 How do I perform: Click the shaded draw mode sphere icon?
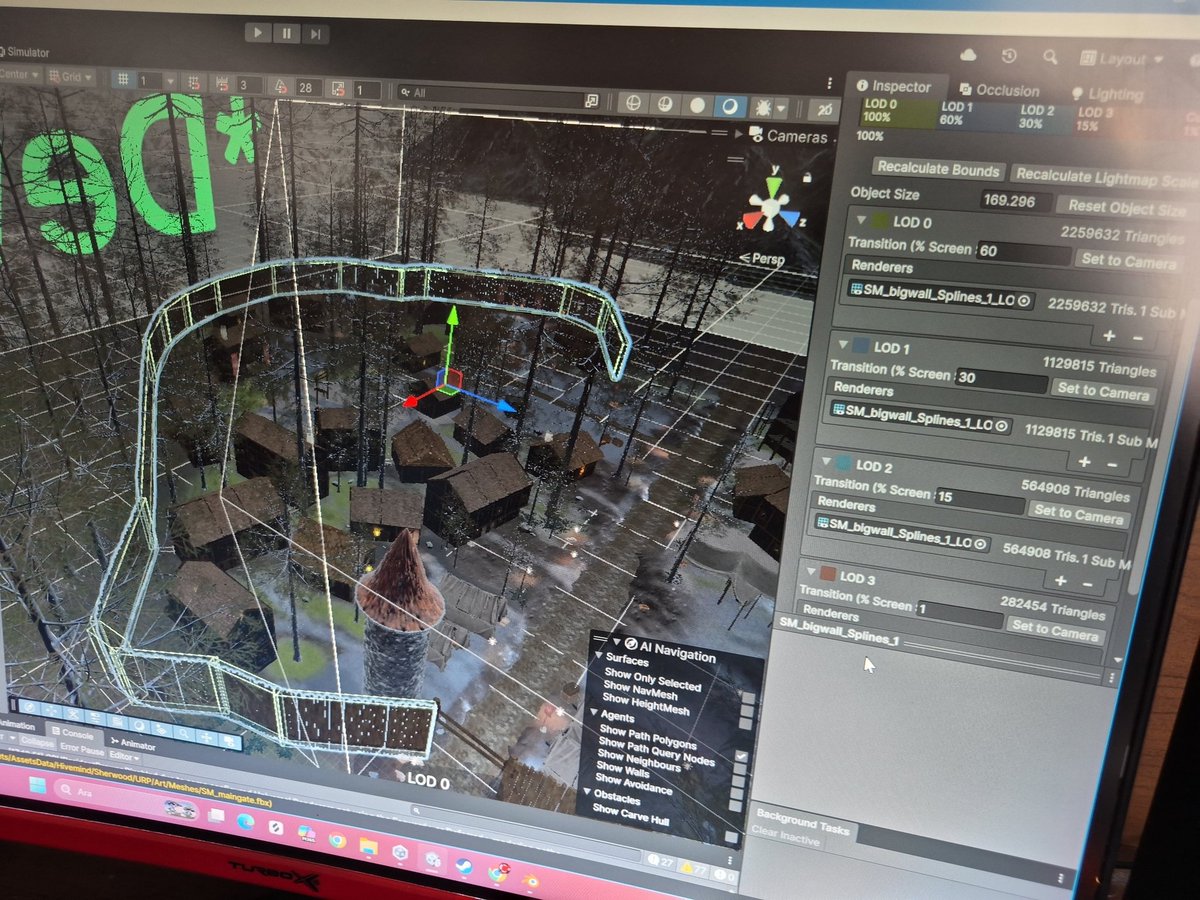click(x=699, y=105)
